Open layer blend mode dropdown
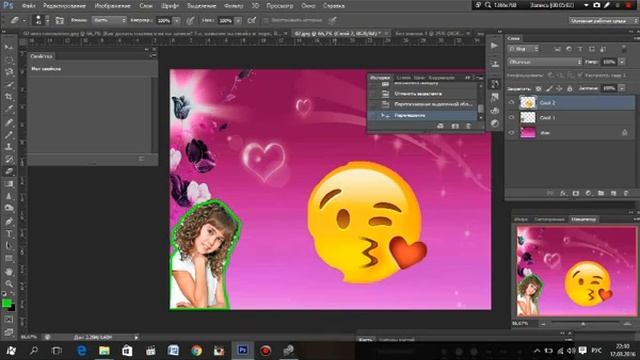 [x=545, y=62]
